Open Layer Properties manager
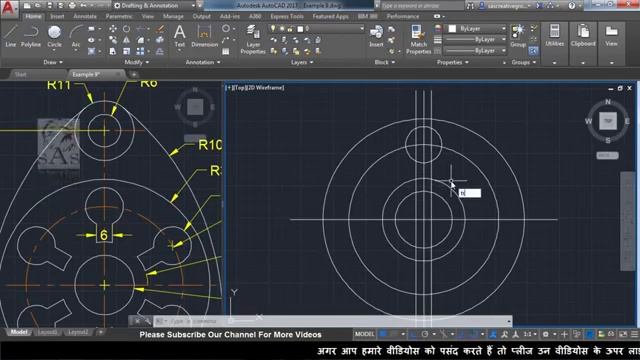Viewport: 640px width, 360px height. 253,39
